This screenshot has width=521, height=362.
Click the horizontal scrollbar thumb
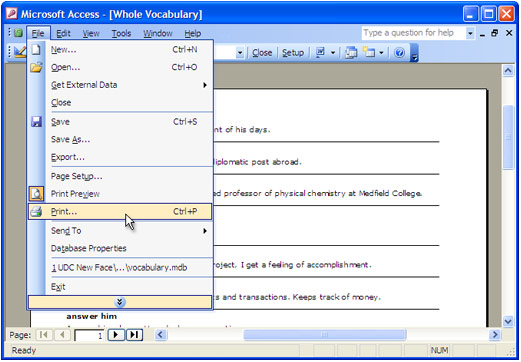point(325,334)
